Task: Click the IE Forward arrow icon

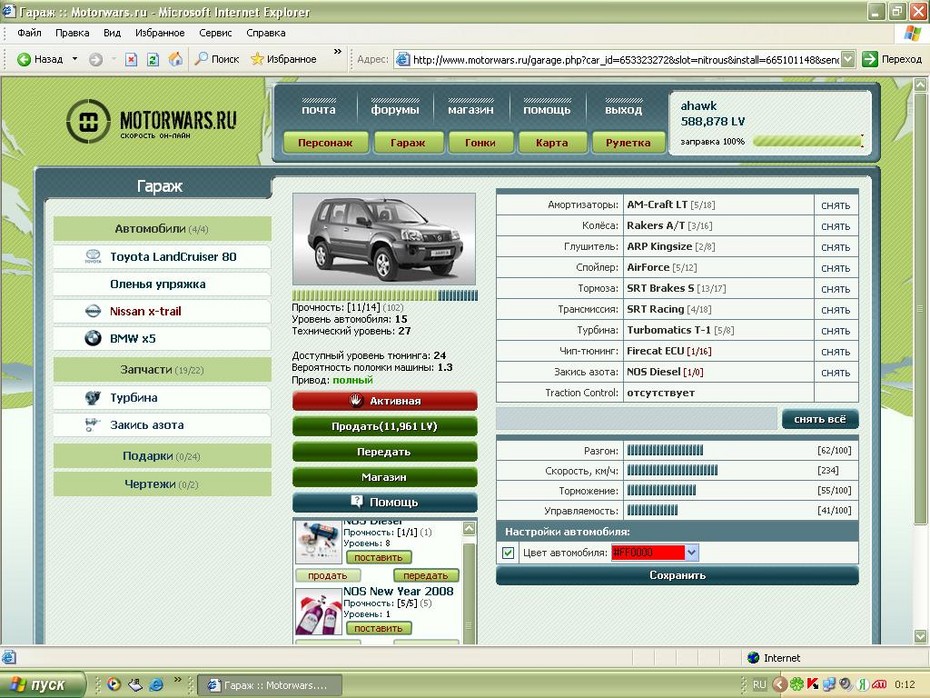Action: pyautogui.click(x=95, y=59)
